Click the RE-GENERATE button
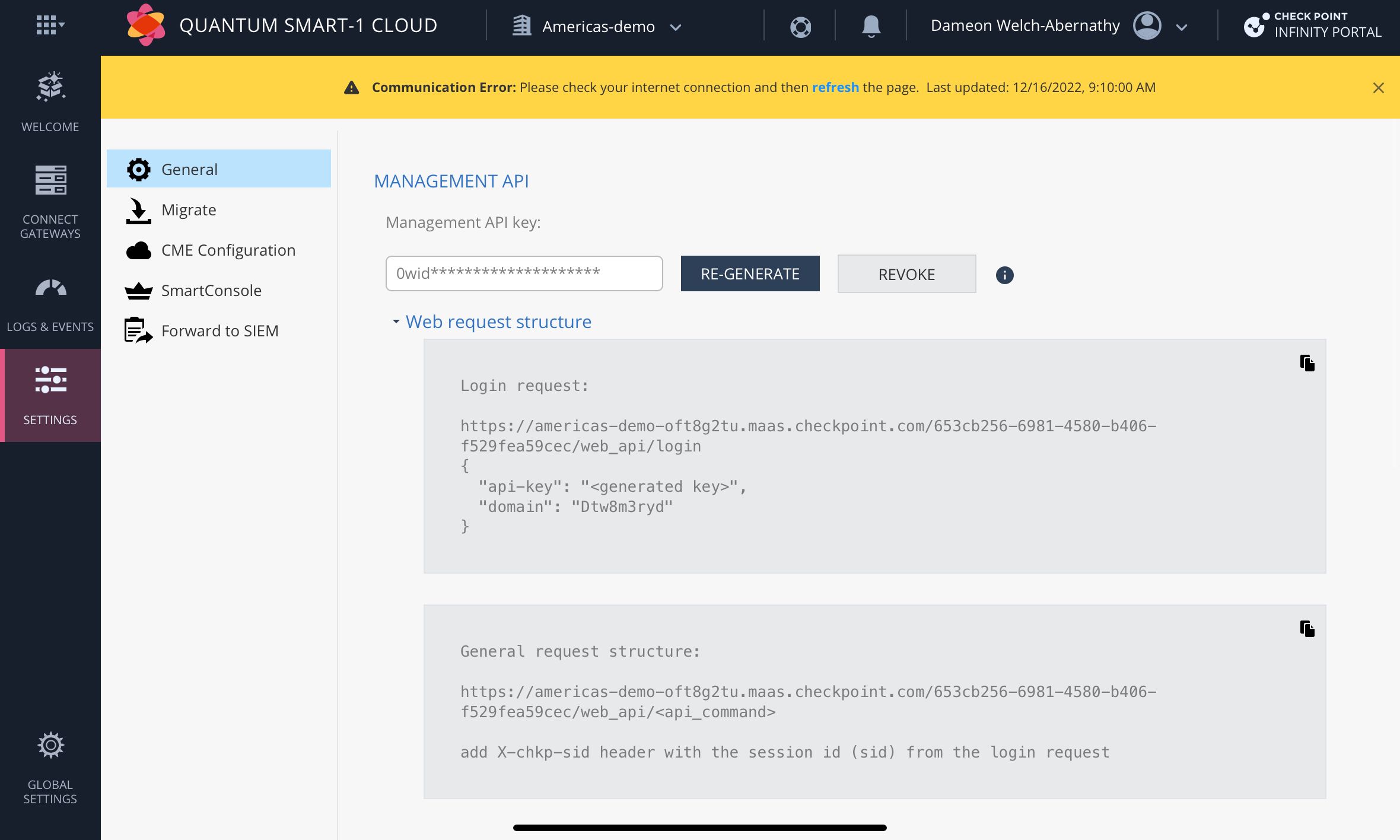 pos(750,273)
